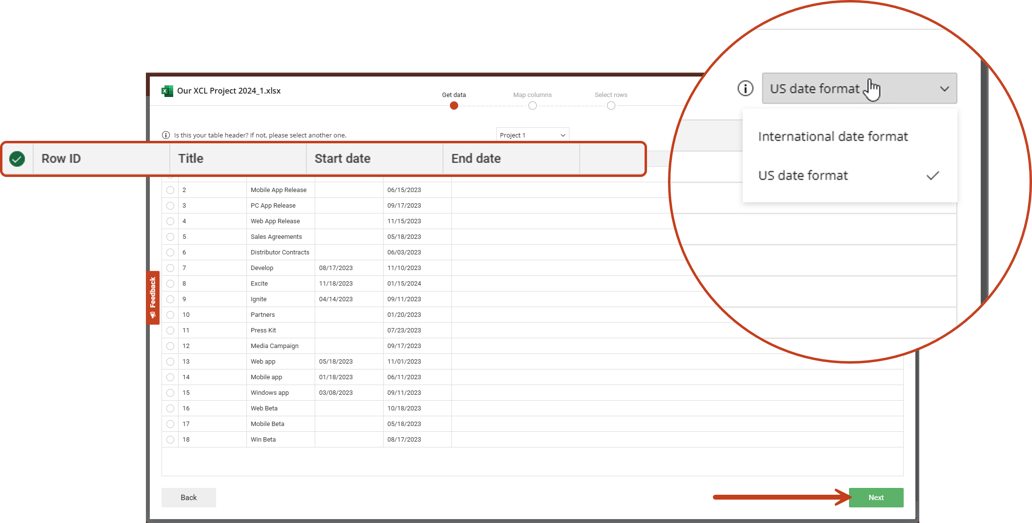Click the Select rows step circle
Viewport: 1032px width, 523px height.
click(x=611, y=105)
